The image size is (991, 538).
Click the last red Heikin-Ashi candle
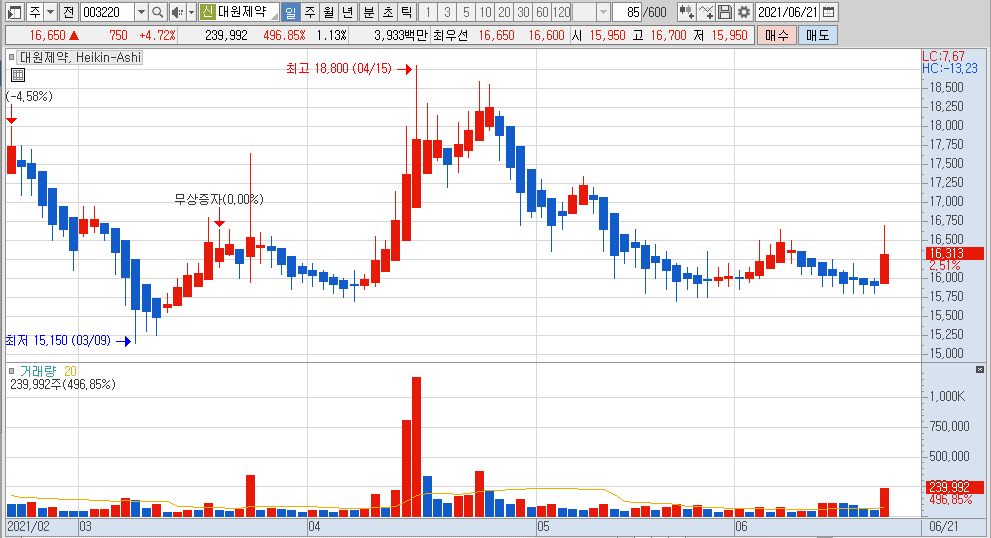pyautogui.click(x=884, y=269)
